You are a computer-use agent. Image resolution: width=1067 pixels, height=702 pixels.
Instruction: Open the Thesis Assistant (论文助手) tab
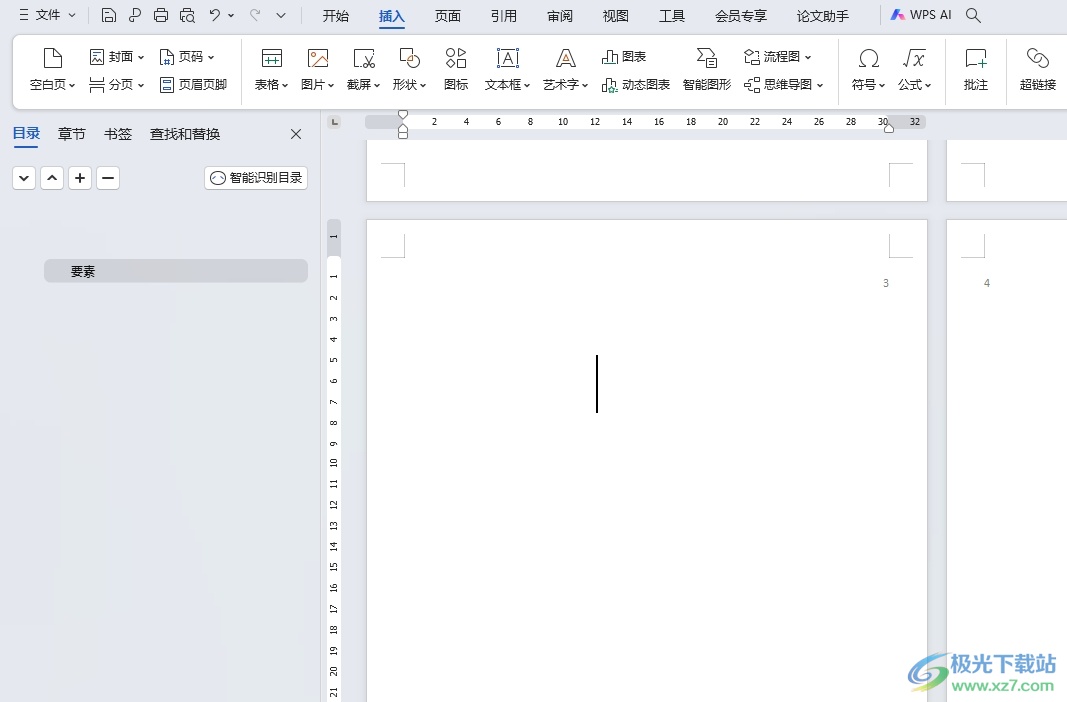pos(823,16)
